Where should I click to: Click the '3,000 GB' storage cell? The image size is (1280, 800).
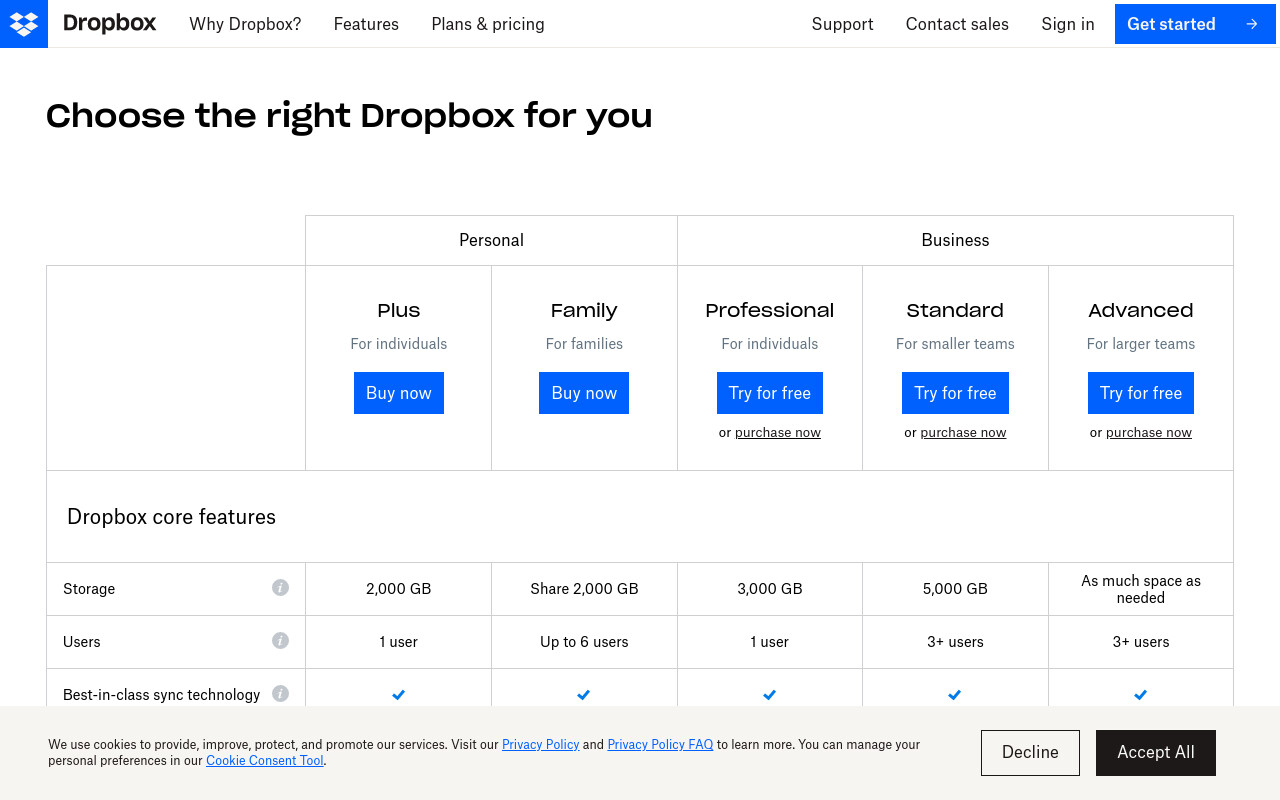(x=770, y=589)
